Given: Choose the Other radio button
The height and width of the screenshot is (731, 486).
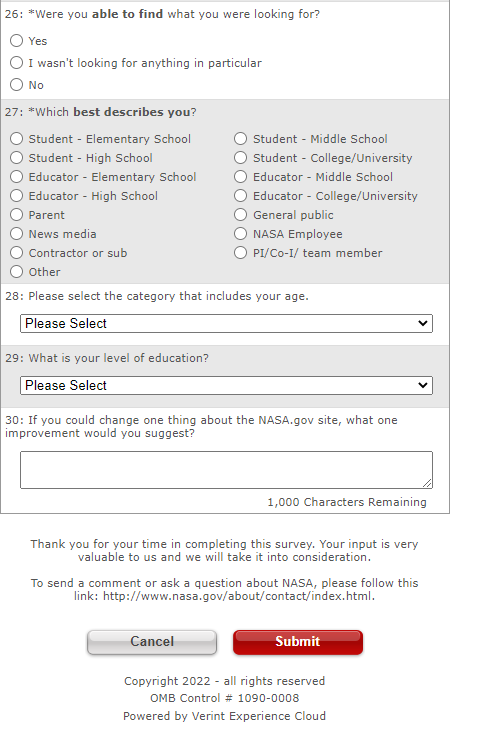Looking at the screenshot, I should [x=16, y=271].
